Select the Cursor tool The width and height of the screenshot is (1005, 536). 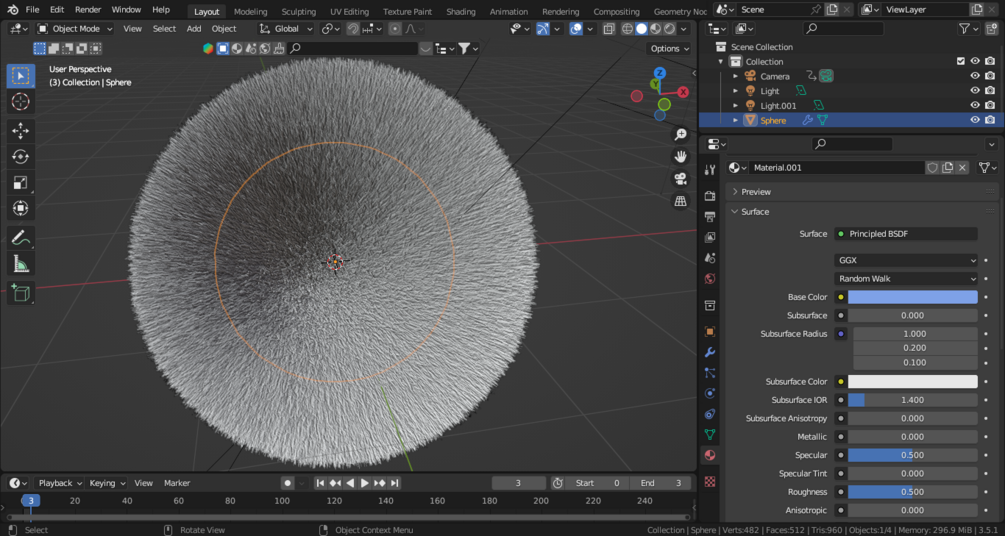(x=21, y=101)
